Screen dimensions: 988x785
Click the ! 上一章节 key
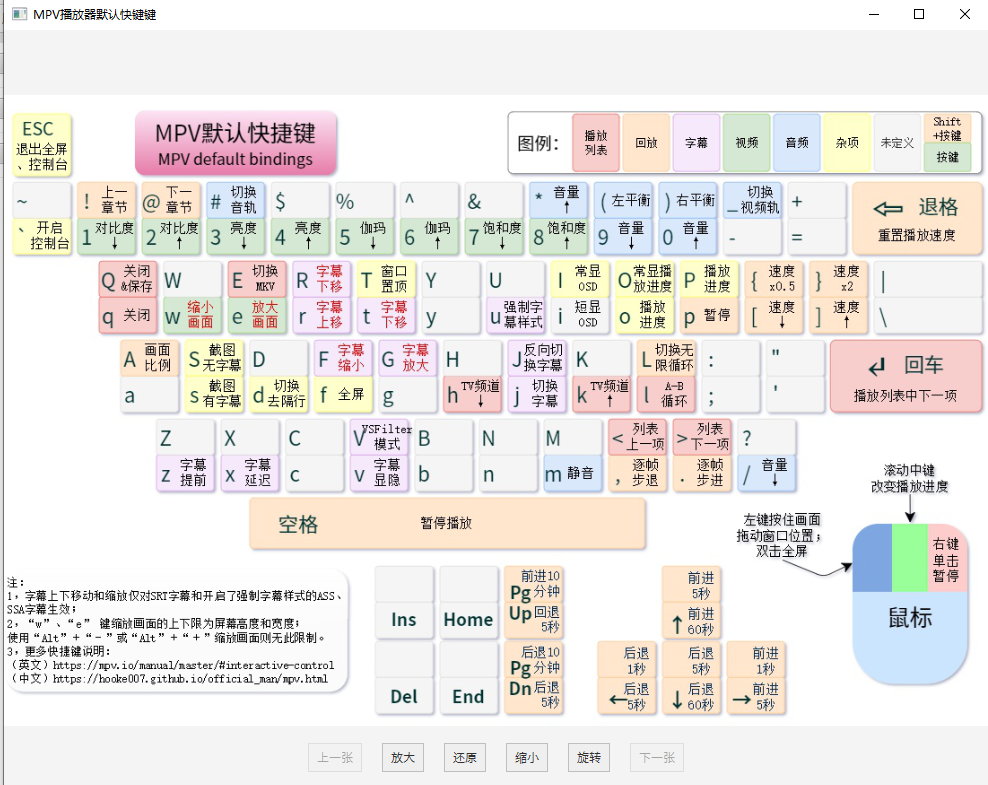pos(106,200)
